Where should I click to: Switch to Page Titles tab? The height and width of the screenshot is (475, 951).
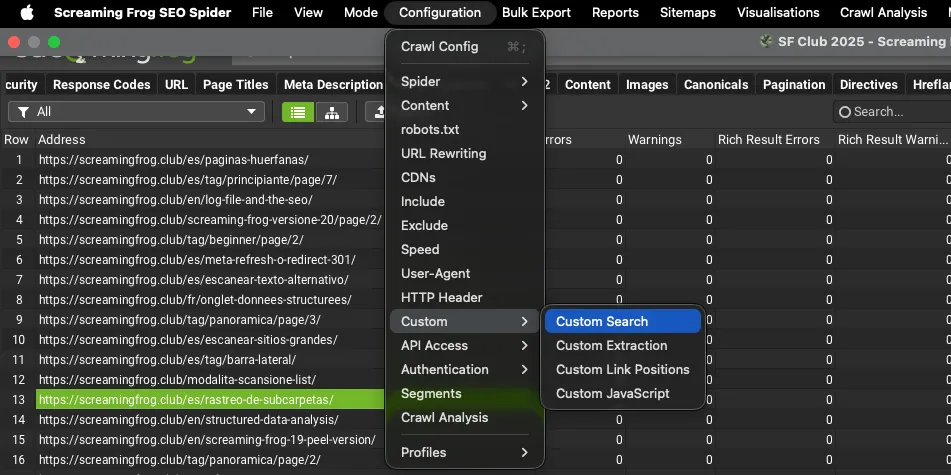(235, 85)
